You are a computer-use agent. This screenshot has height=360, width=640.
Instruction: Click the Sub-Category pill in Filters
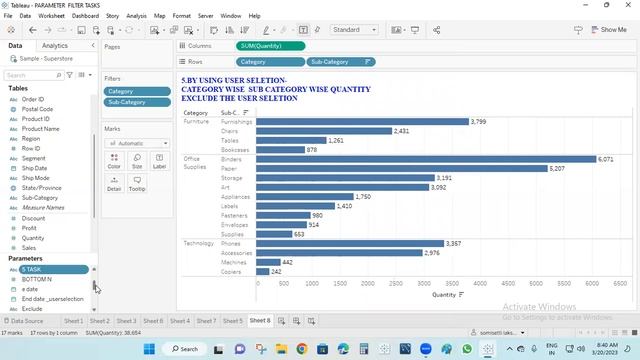coord(137,102)
